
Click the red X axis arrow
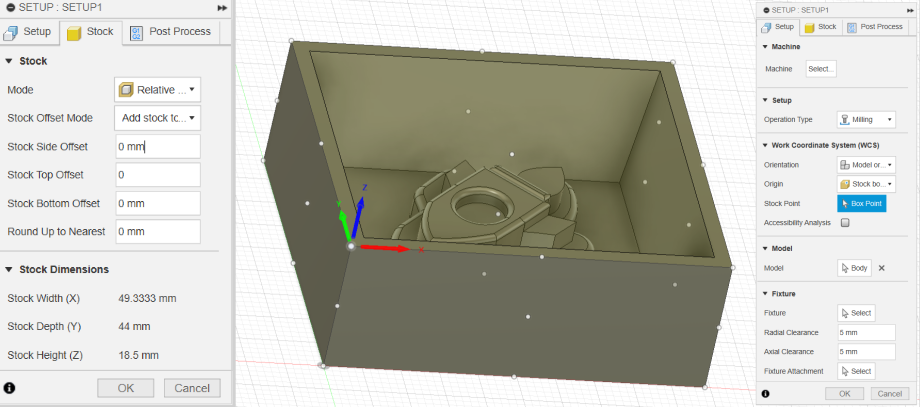pos(385,248)
